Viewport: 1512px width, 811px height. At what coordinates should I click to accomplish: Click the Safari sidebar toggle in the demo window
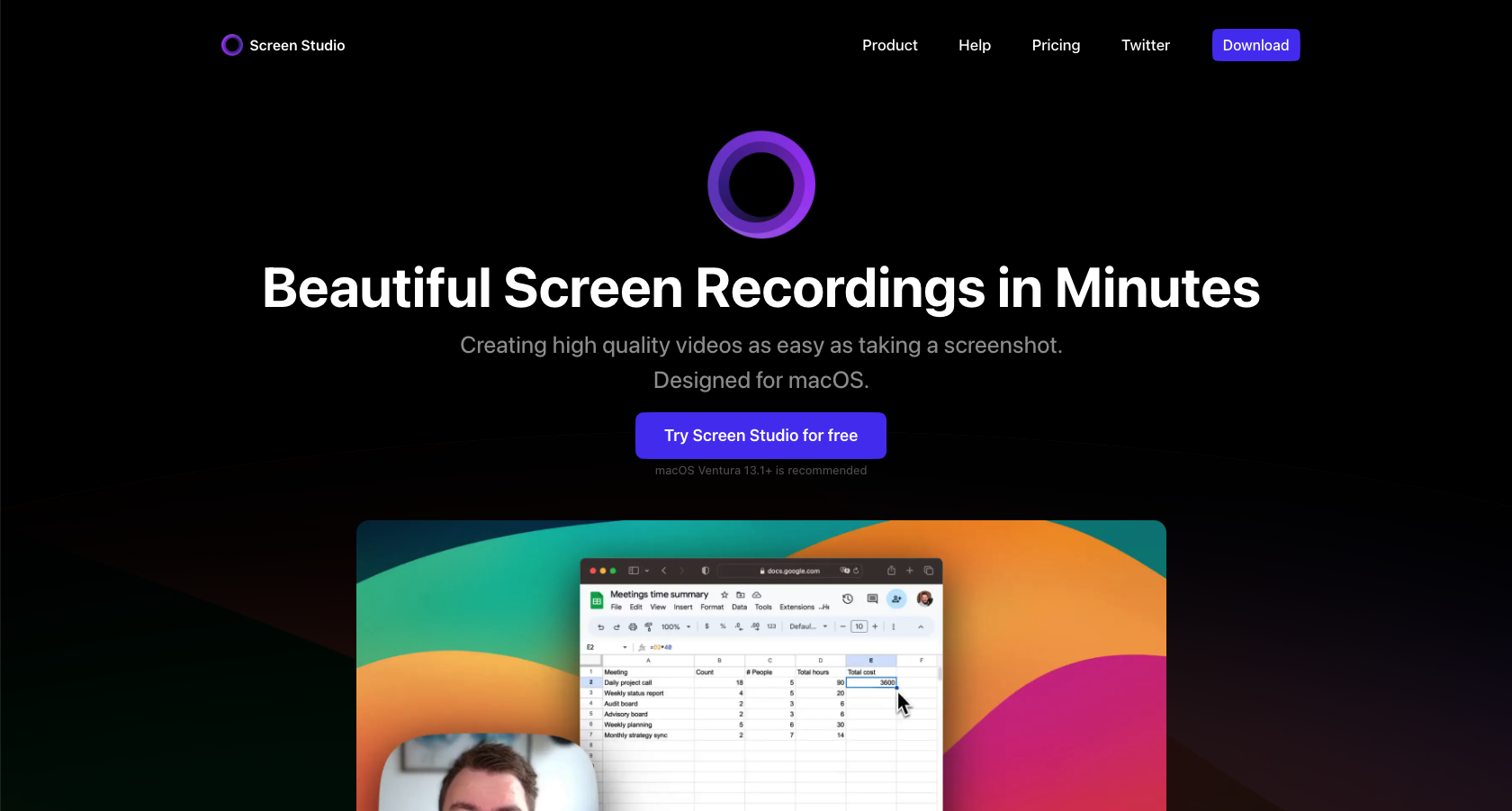[x=634, y=571]
